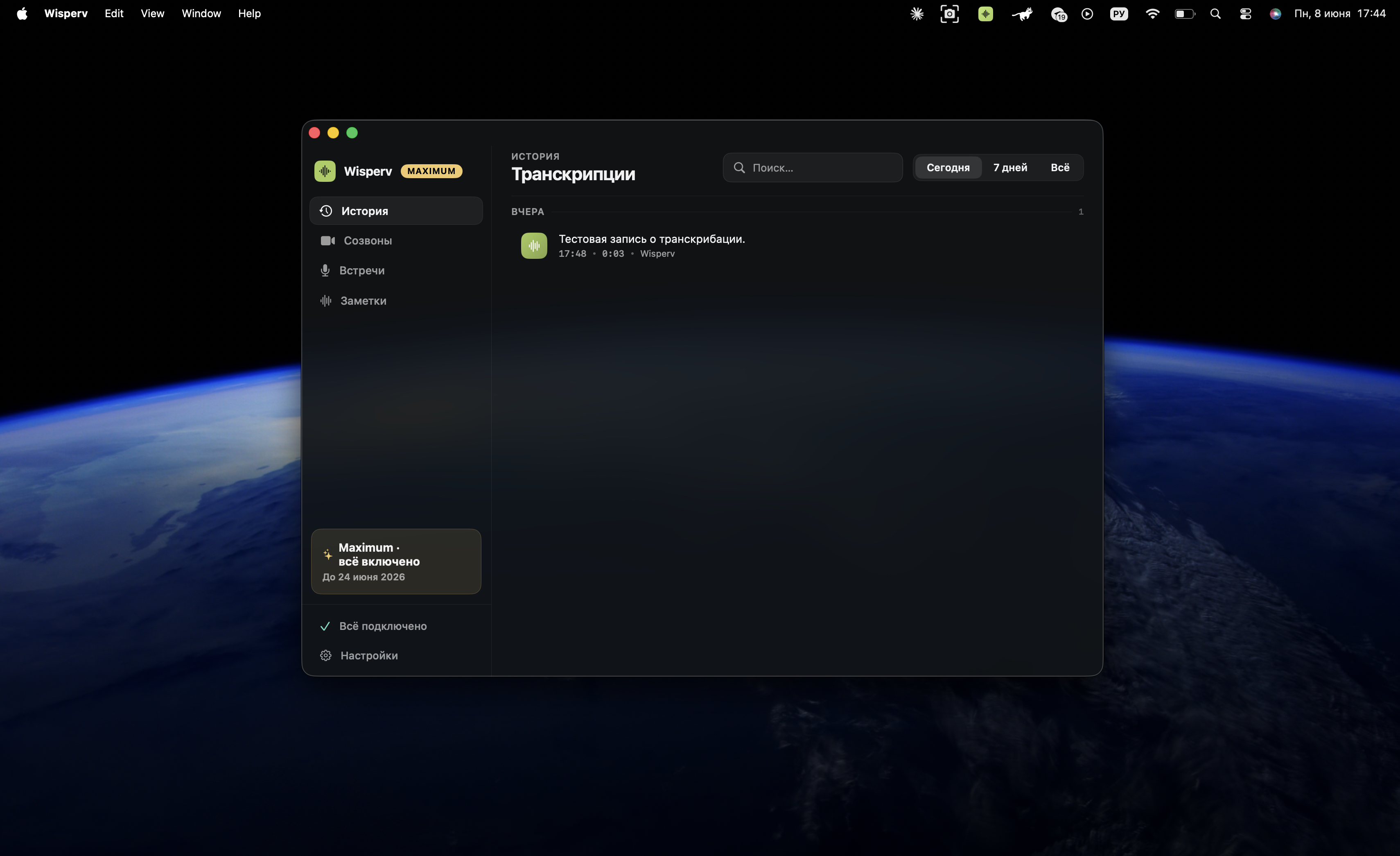Click the battery status icon
Screen dimensions: 1400x856
coord(1185,14)
